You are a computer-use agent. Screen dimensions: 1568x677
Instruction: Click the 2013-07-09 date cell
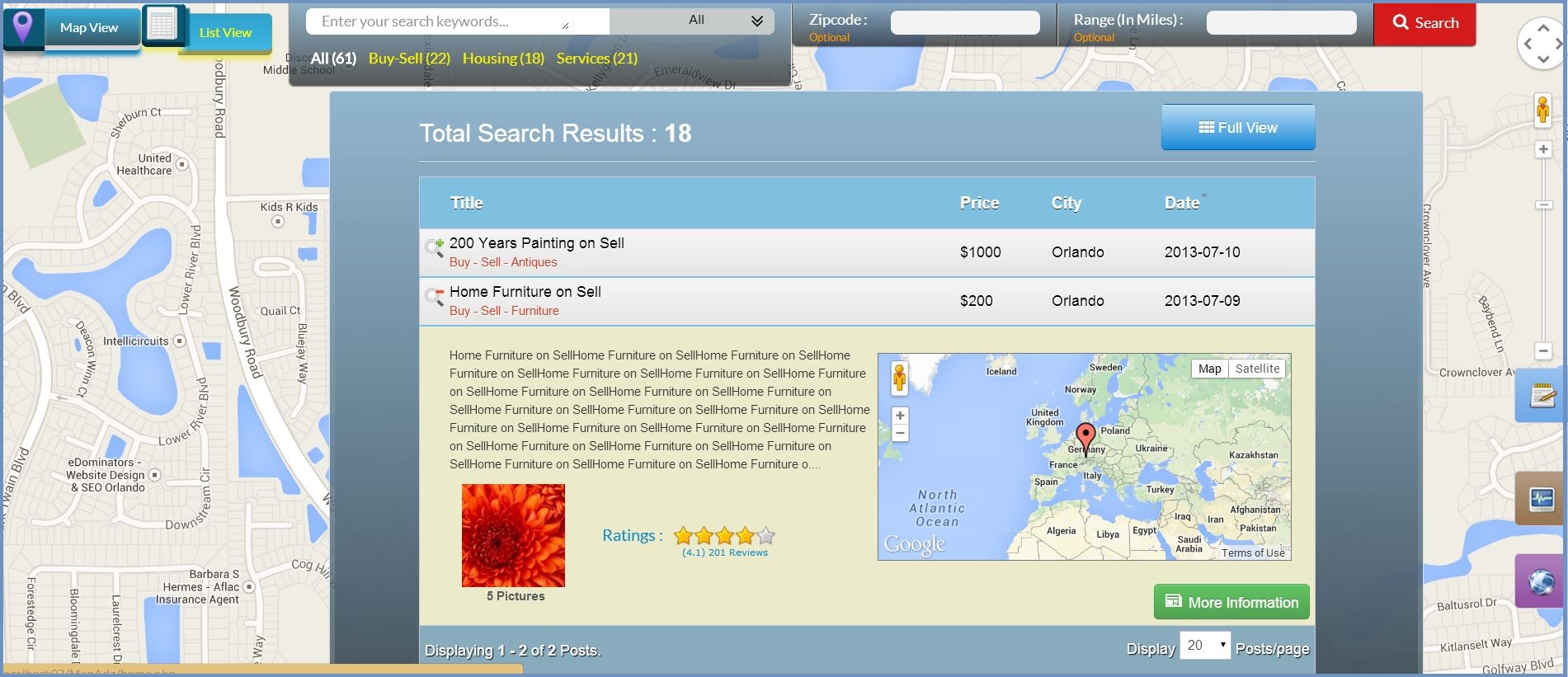[x=1202, y=301]
